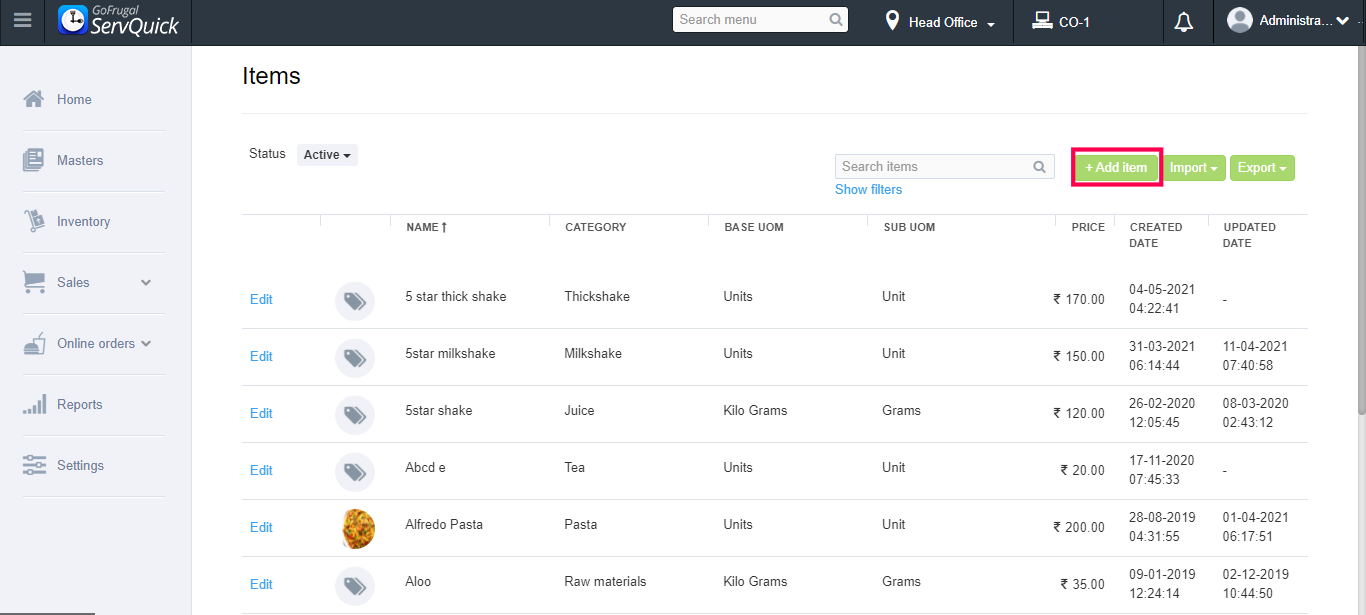
Task: Click the Search items magnifier icon
Action: point(1040,167)
